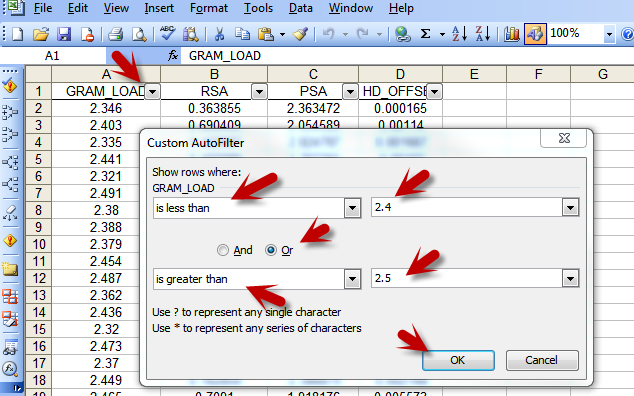The height and width of the screenshot is (396, 634).
Task: Click the Redo arrow icon
Action: coord(363,34)
